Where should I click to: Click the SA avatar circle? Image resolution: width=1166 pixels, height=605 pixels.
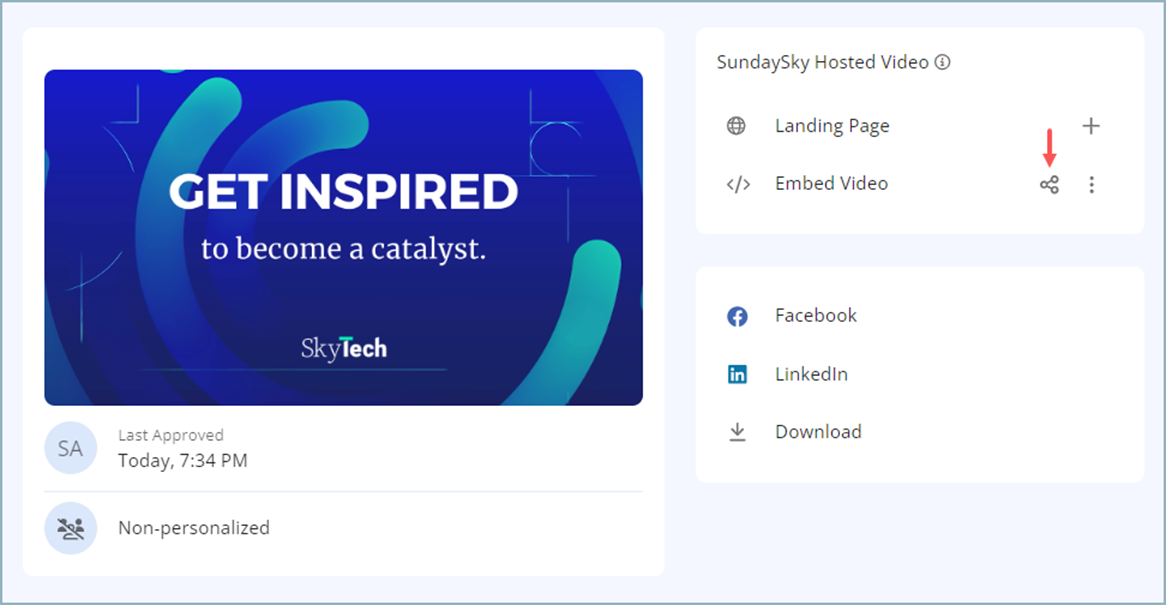click(x=70, y=448)
